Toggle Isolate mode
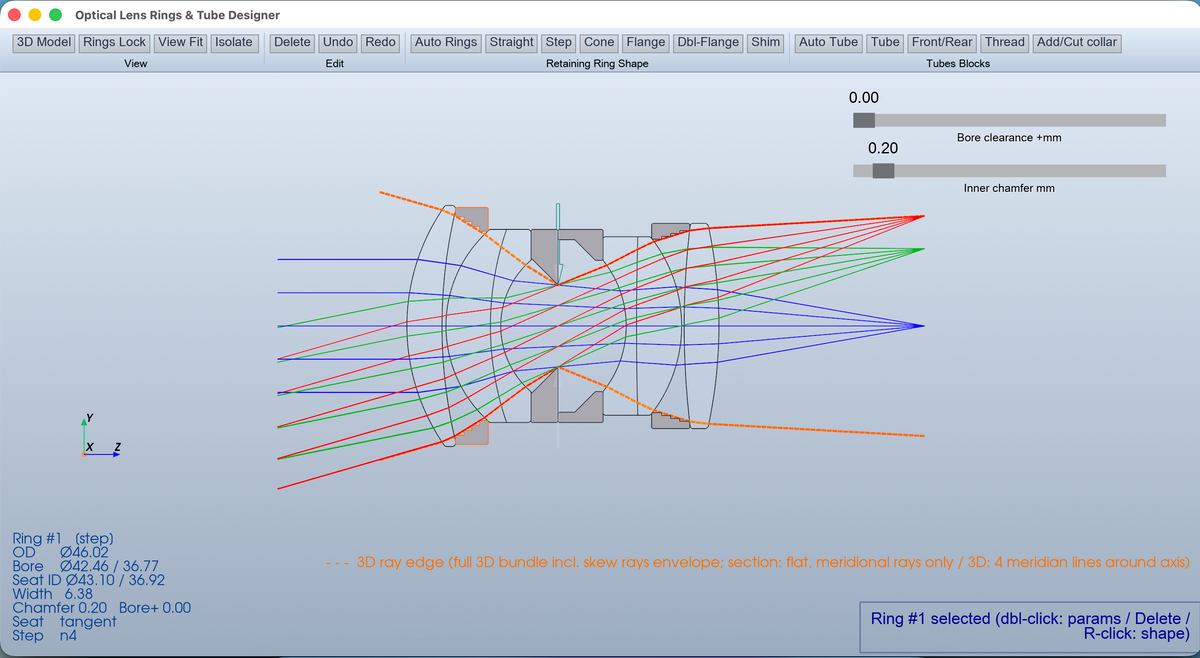1200x658 pixels. [234, 42]
